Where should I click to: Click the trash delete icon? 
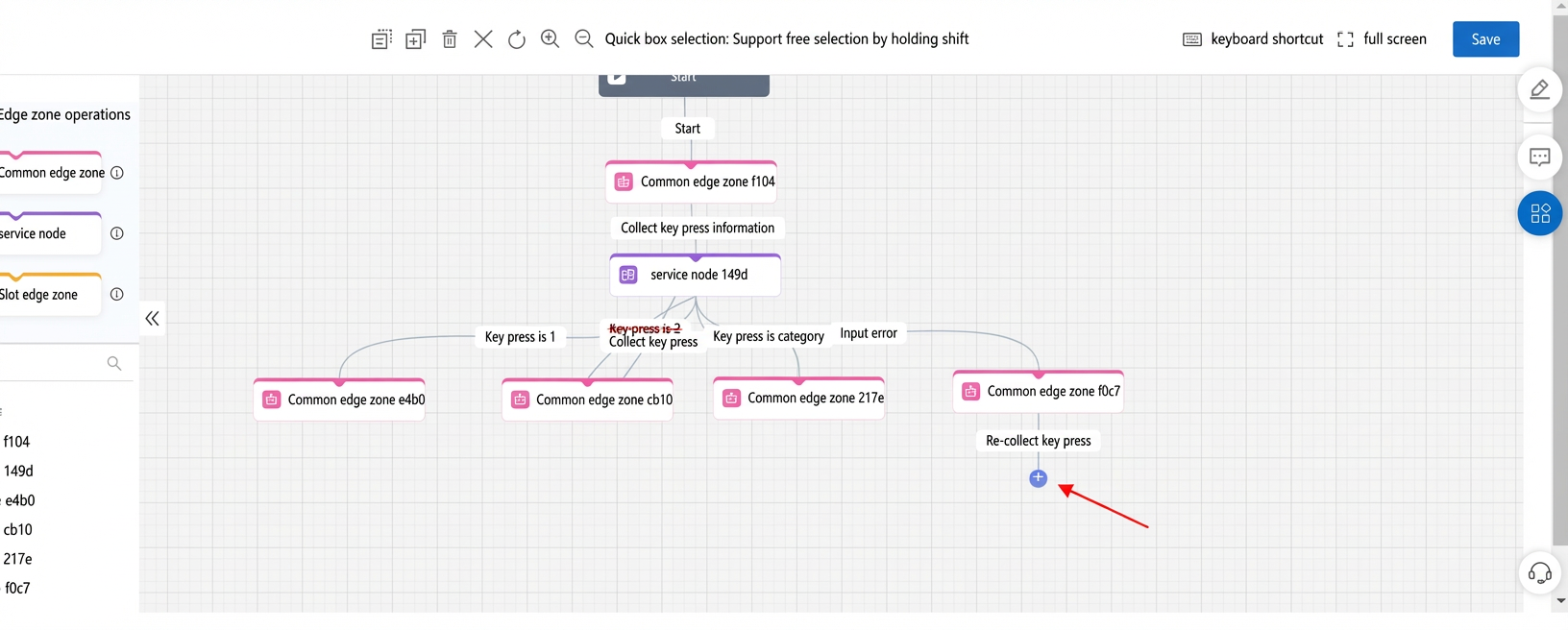(x=450, y=39)
